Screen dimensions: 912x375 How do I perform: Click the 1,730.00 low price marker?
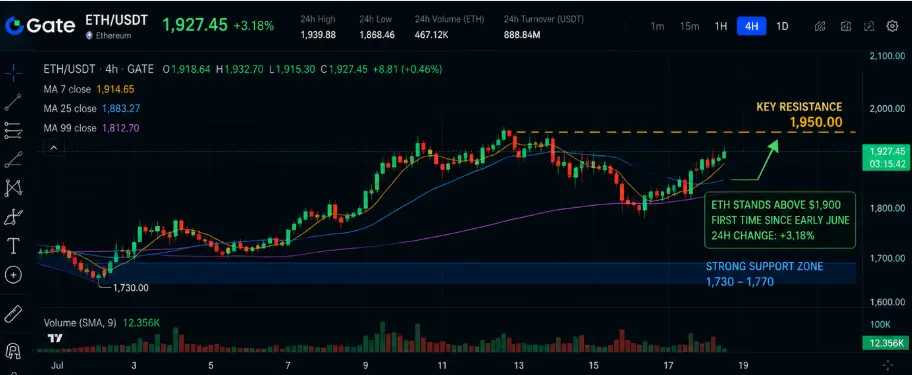[131, 288]
